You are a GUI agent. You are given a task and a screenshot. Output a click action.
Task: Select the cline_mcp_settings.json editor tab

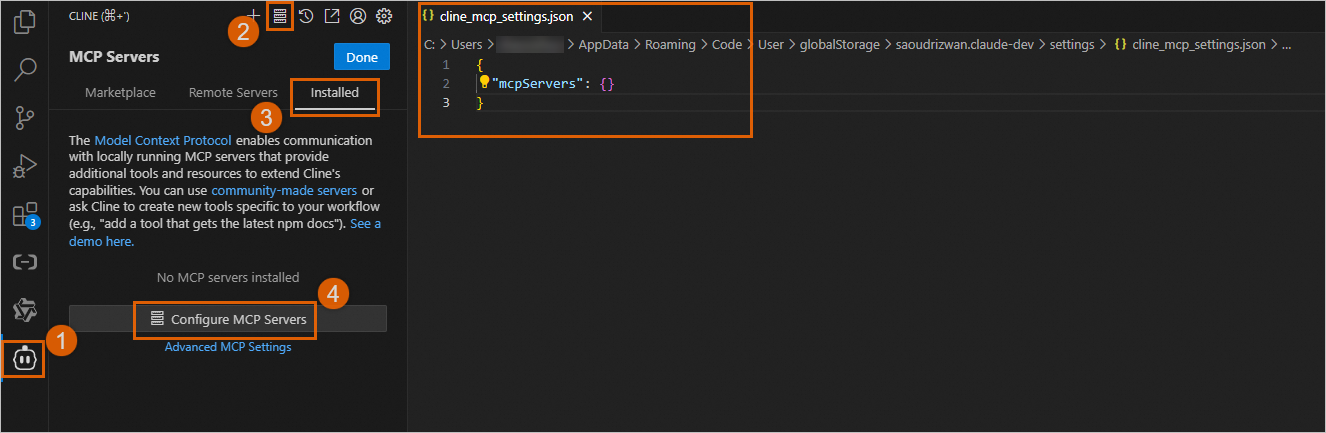coord(506,16)
